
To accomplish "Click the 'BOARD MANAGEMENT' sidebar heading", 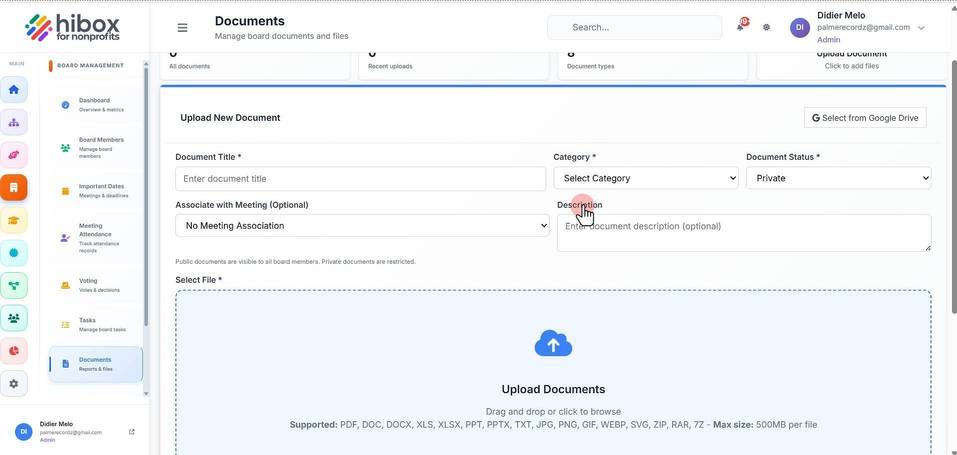I will click(90, 65).
